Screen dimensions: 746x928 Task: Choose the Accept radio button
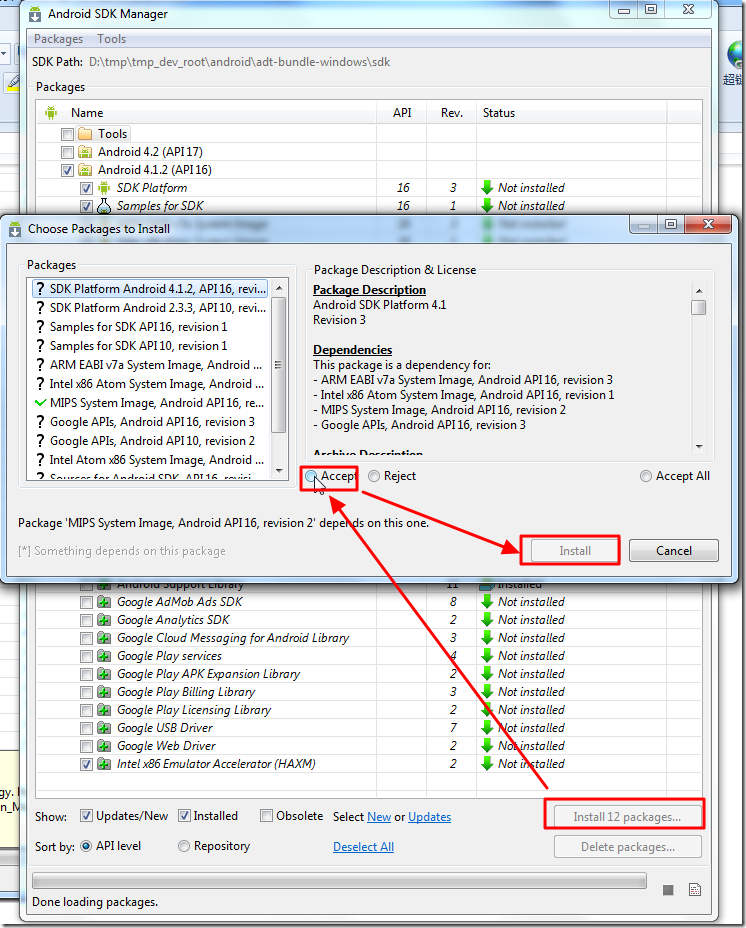click(311, 476)
